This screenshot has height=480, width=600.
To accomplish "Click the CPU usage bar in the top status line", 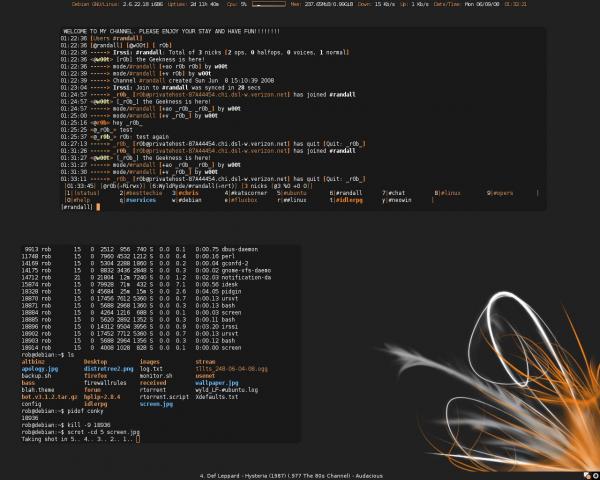I will point(269,4).
